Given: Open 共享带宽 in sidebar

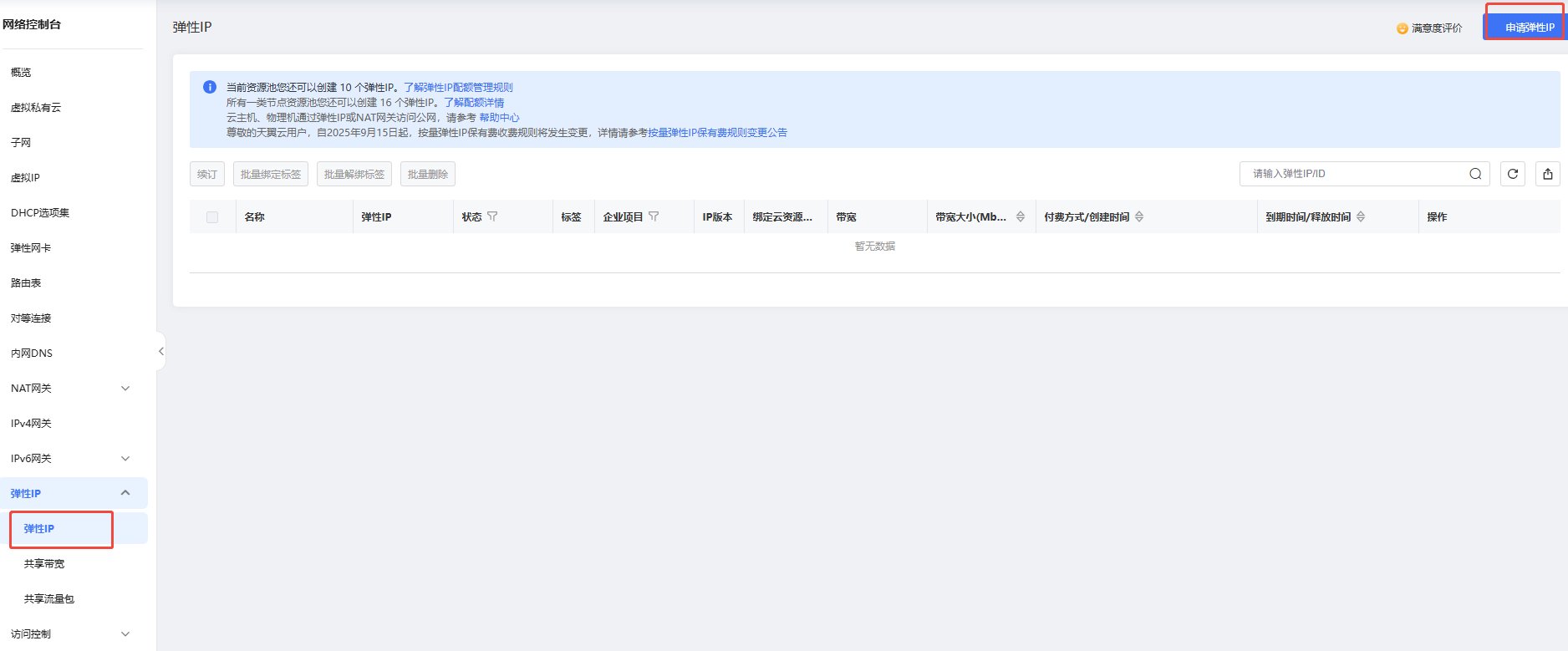Looking at the screenshot, I should click(44, 564).
